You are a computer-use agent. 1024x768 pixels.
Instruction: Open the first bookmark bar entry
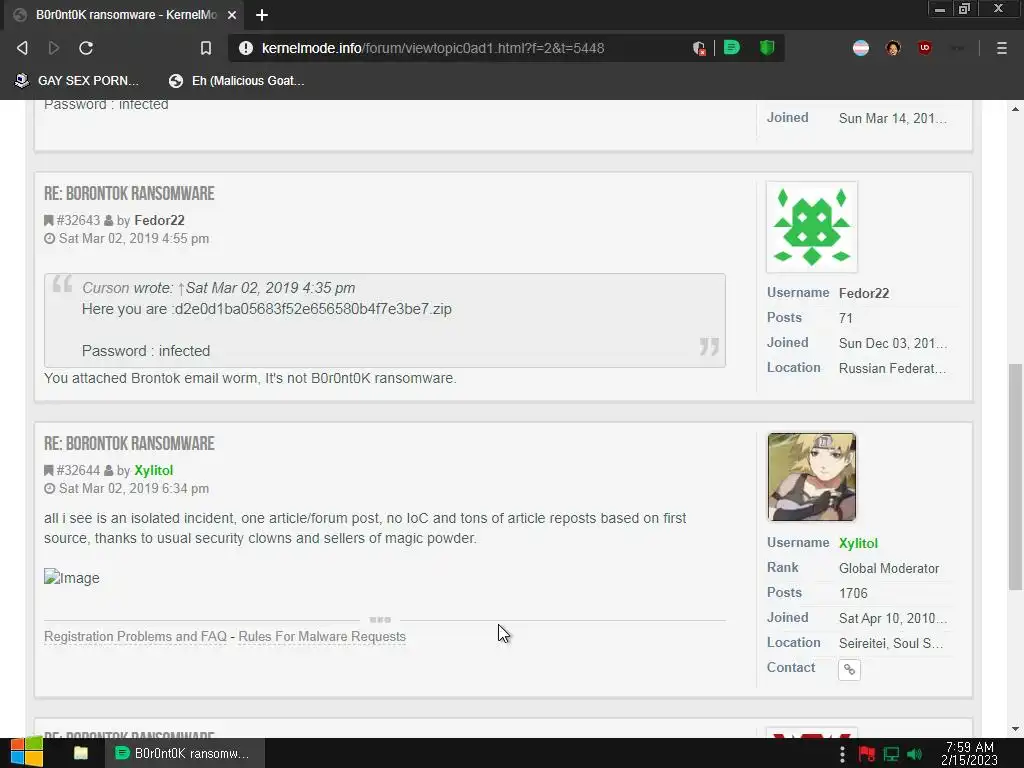77,80
